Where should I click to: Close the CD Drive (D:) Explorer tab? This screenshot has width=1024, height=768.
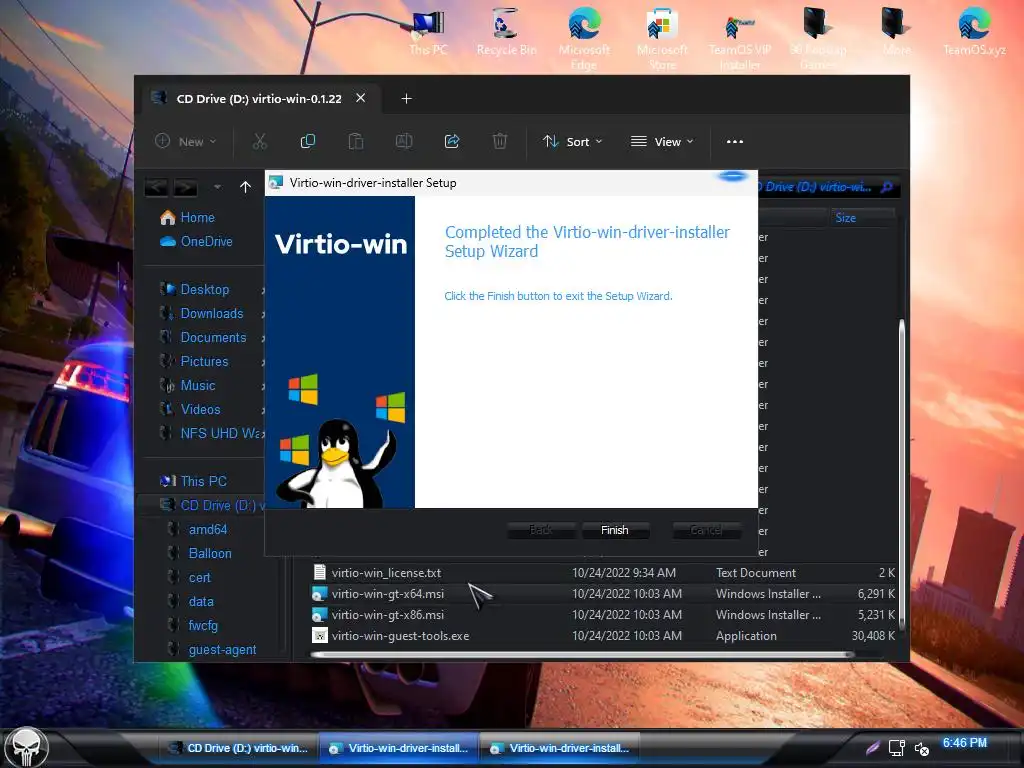coord(360,98)
